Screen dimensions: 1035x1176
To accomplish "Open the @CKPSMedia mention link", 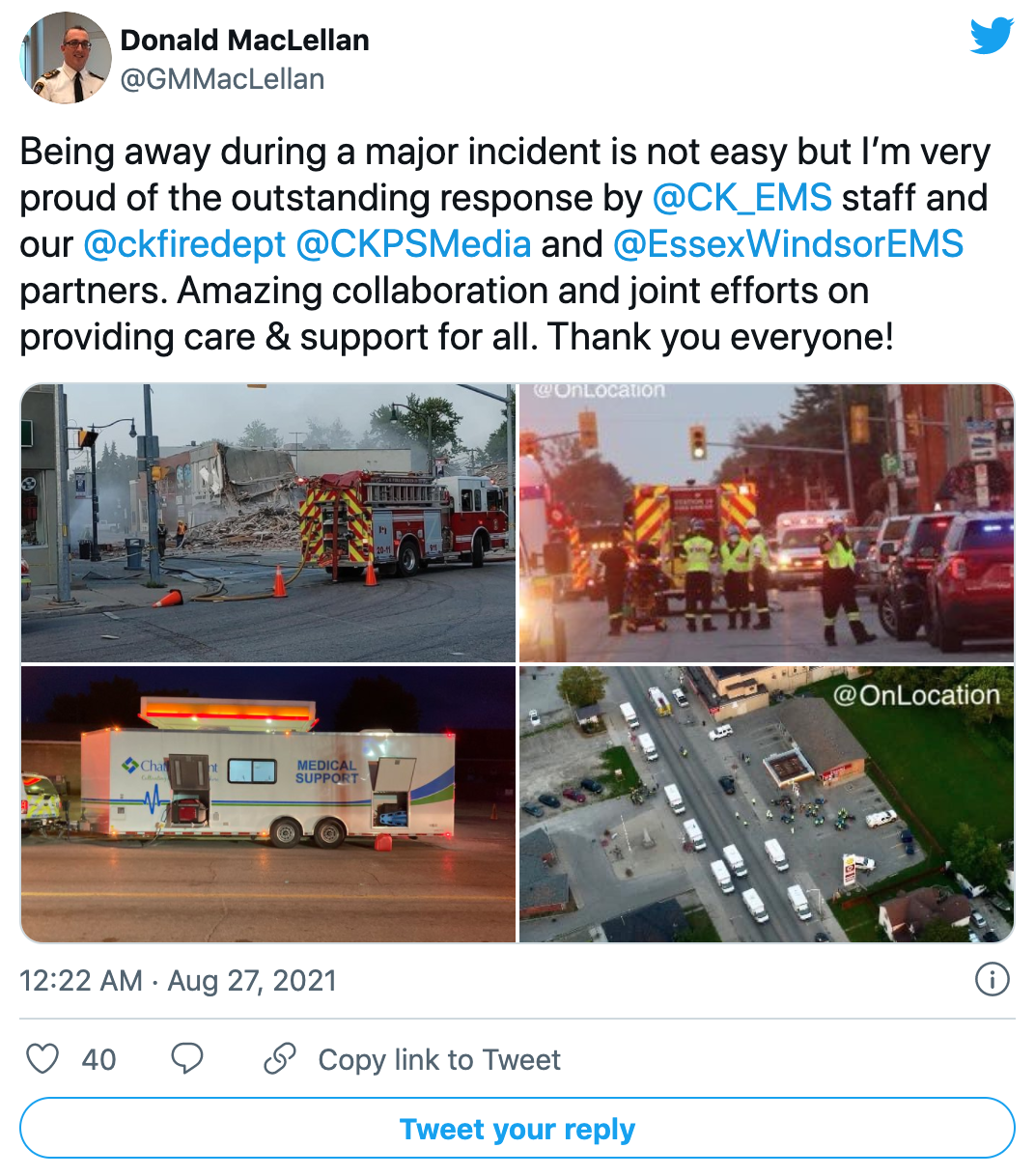I will coord(413,243).
